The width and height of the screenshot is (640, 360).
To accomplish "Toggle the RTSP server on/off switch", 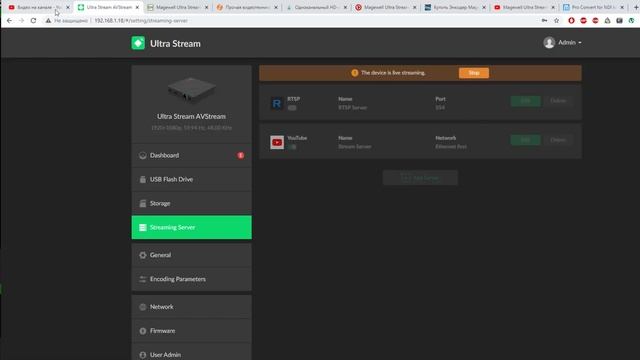I will click(292, 108).
